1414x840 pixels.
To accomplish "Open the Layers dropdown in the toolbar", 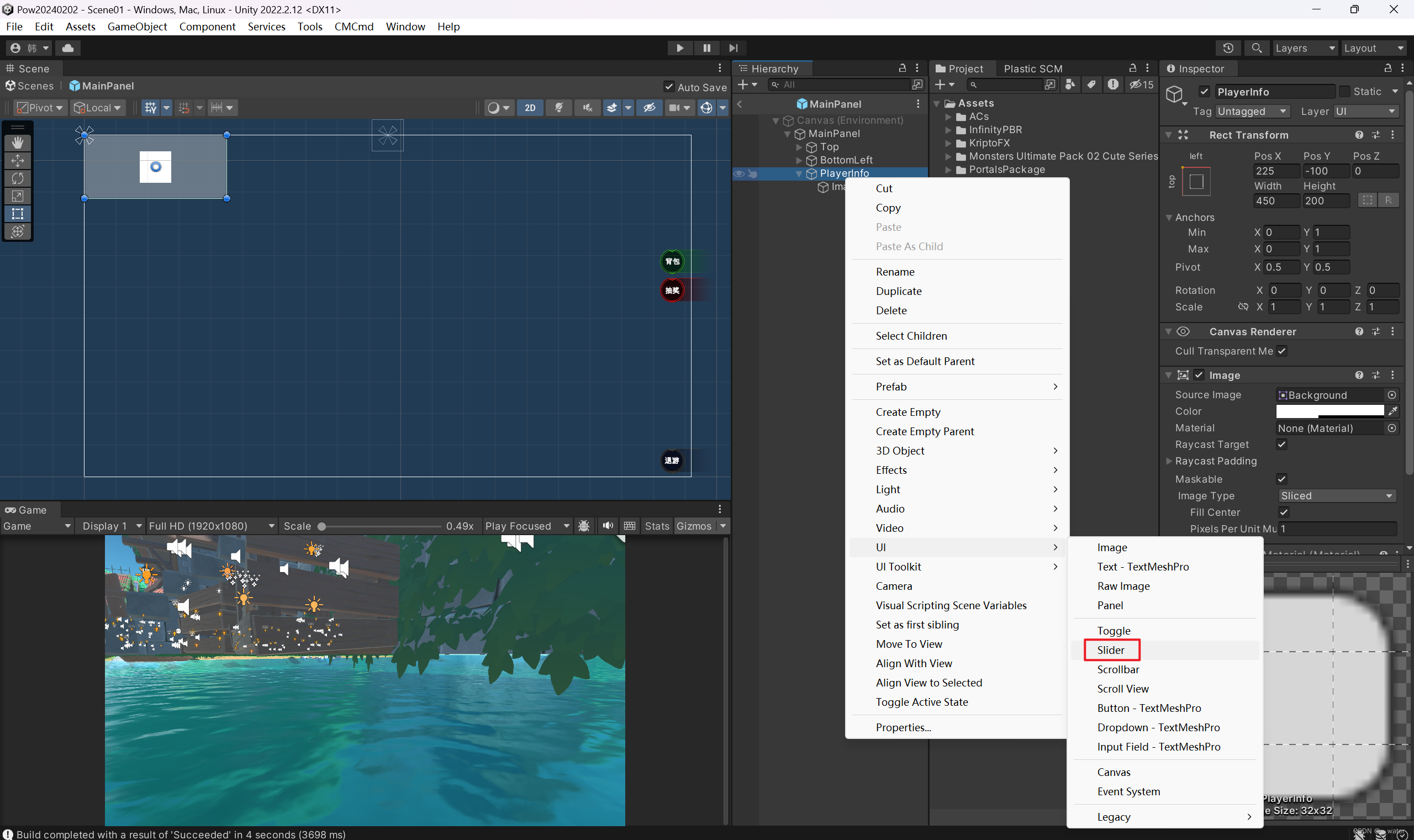I will [x=1305, y=48].
